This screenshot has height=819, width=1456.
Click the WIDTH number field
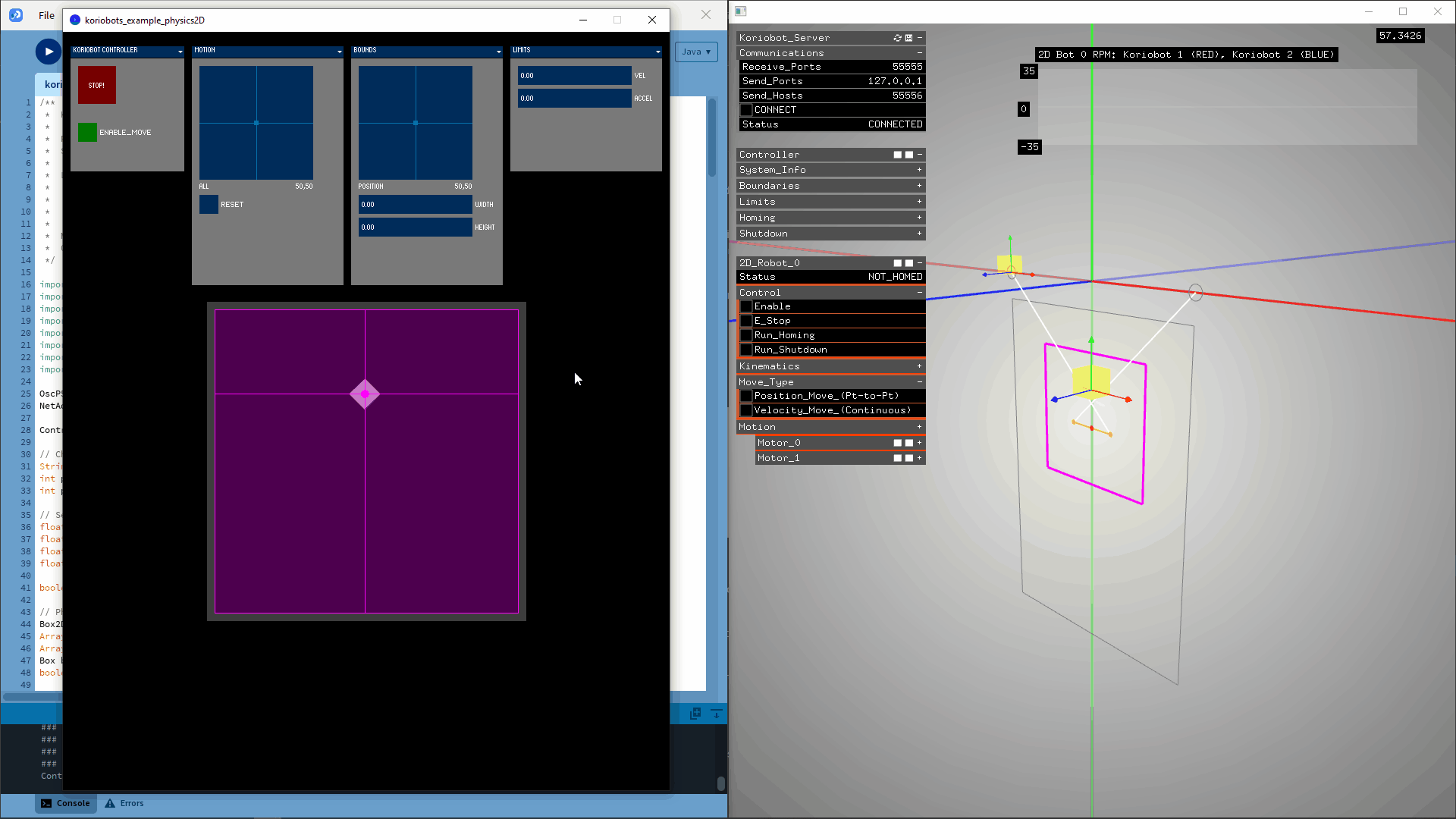[416, 205]
